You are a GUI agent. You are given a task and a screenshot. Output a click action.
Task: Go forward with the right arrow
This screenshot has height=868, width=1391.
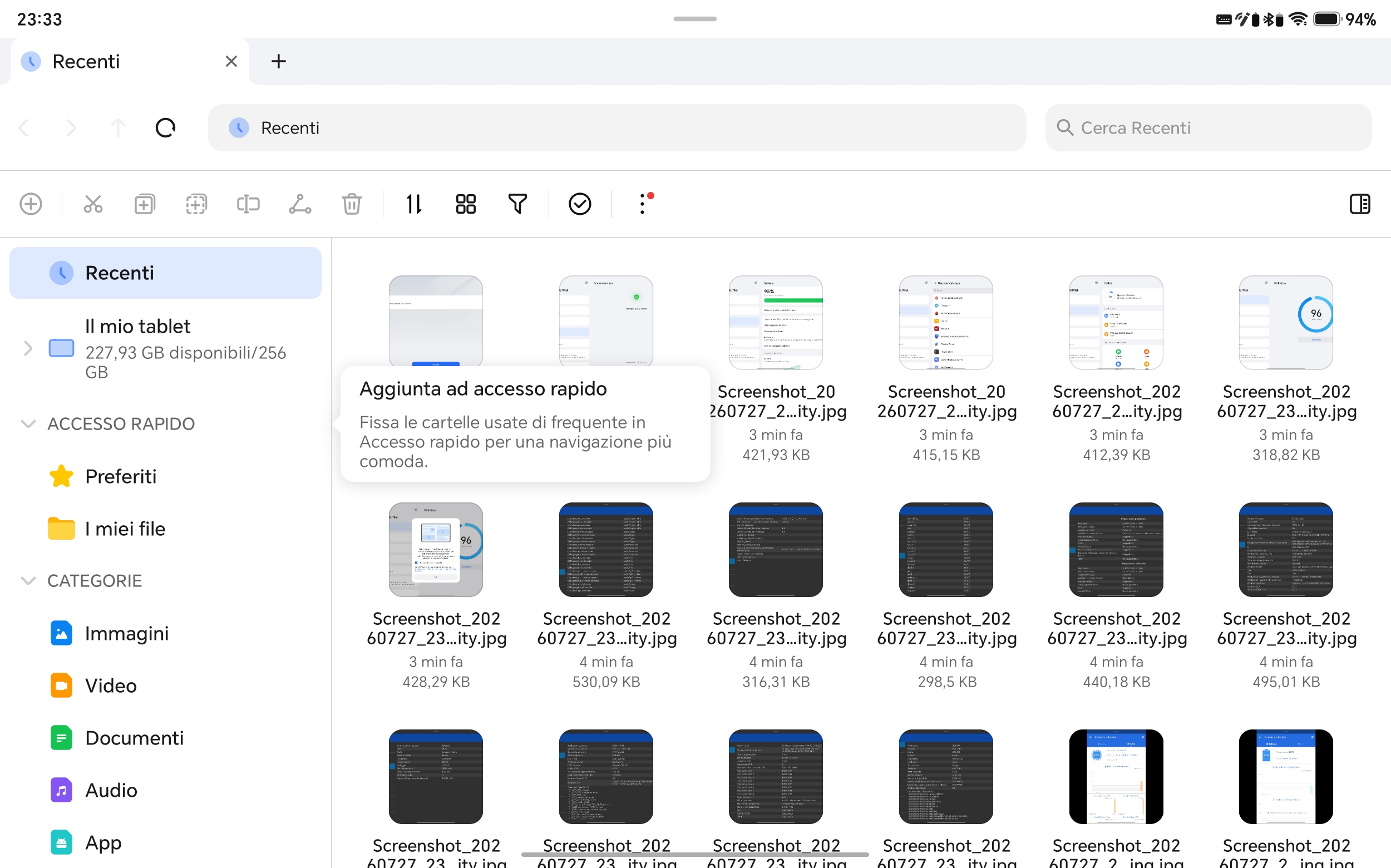(x=71, y=127)
